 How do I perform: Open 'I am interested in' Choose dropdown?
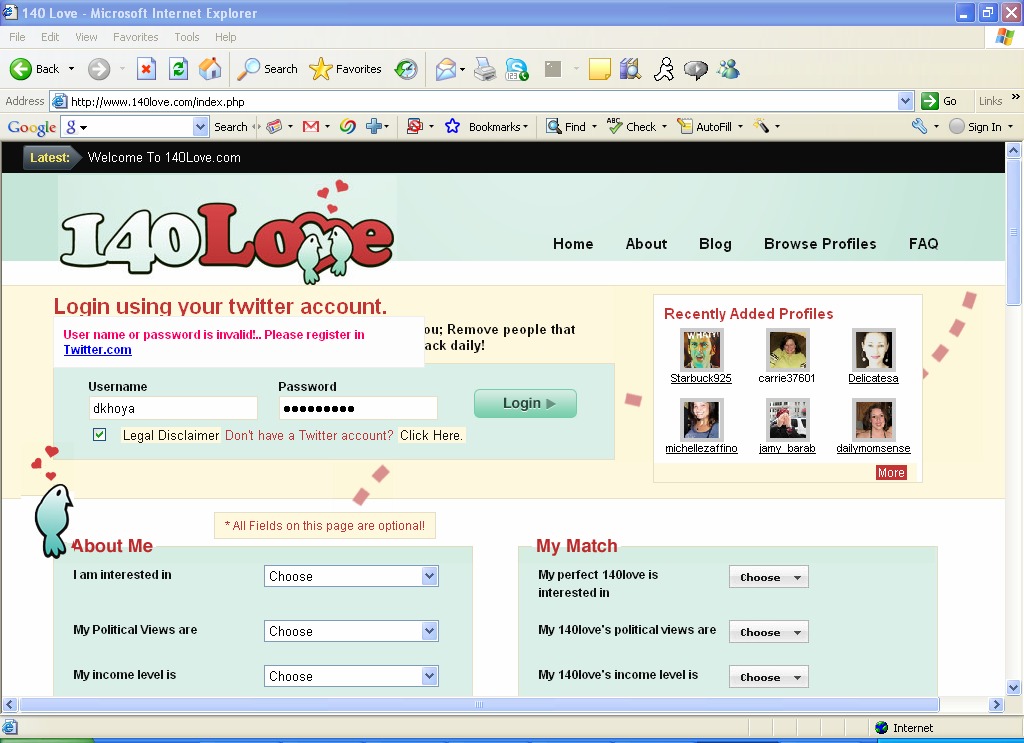[351, 576]
